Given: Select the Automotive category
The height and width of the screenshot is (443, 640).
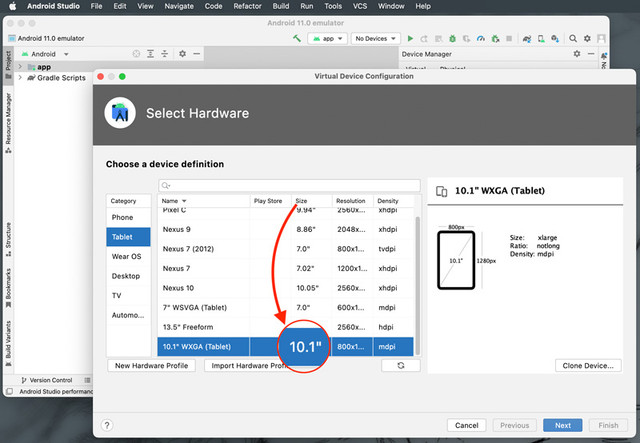Looking at the screenshot, I should coord(128,315).
